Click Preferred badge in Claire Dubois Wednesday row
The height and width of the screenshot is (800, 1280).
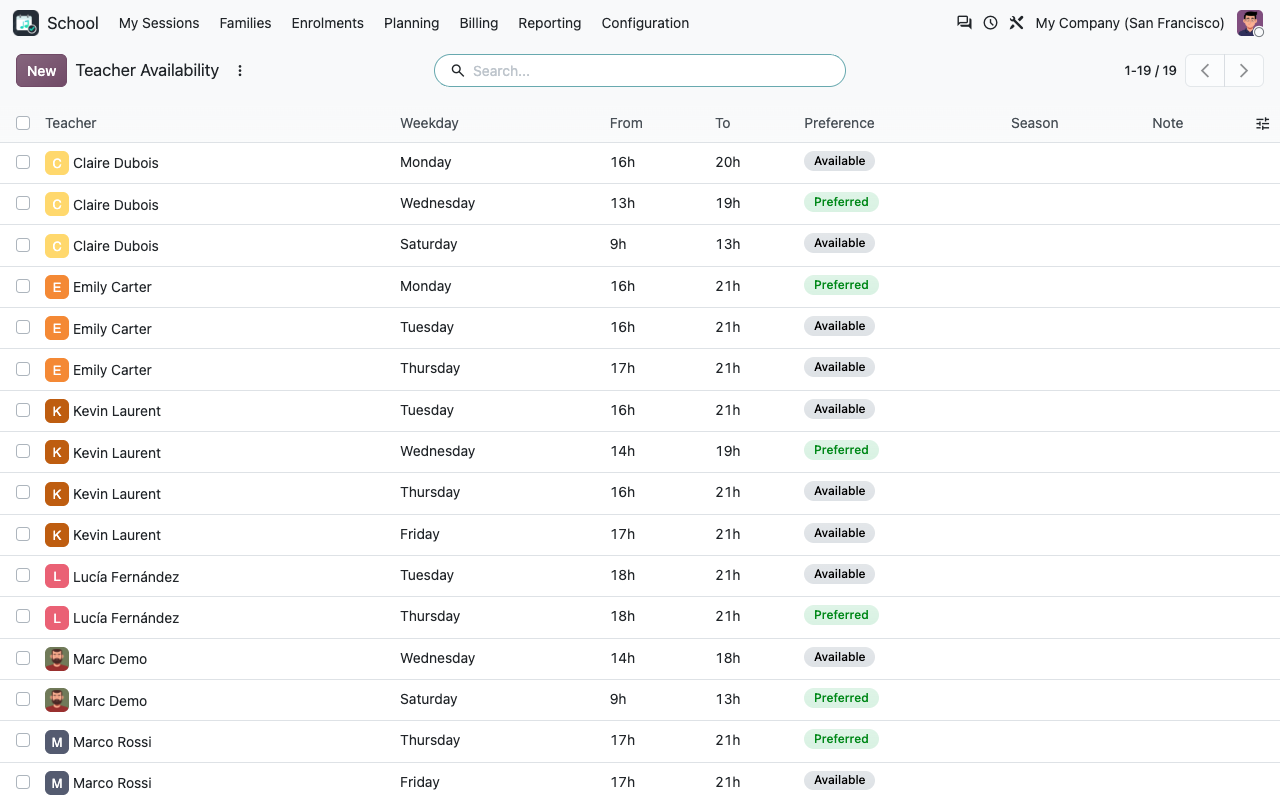[x=841, y=202]
